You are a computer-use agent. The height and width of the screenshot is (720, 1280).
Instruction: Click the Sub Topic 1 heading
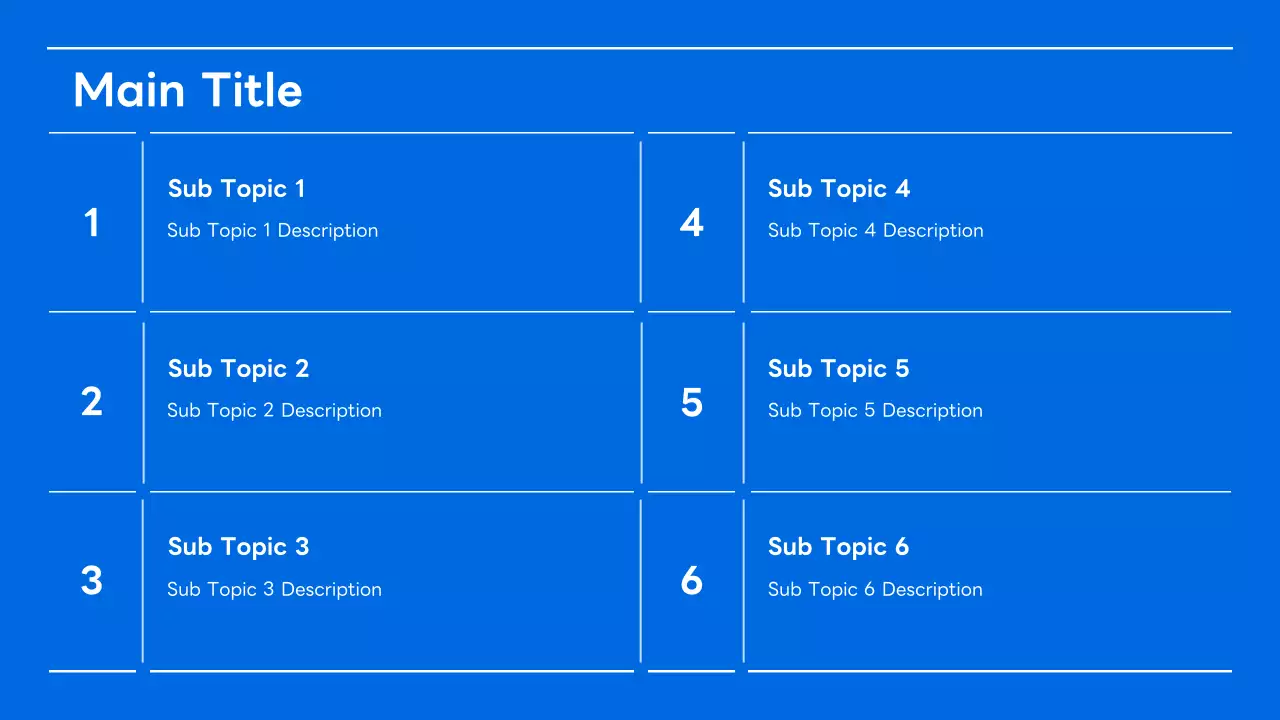tap(237, 189)
